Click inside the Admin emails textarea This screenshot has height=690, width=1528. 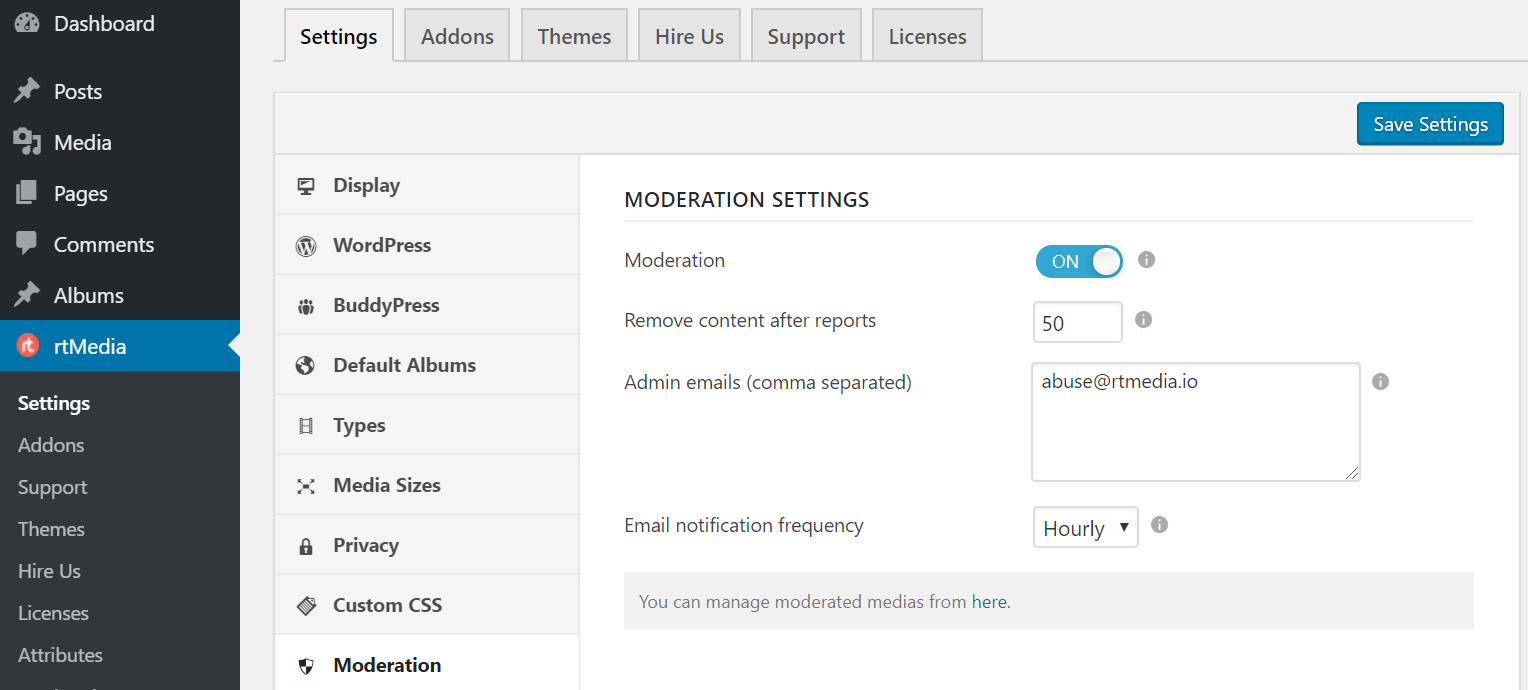pos(1194,422)
